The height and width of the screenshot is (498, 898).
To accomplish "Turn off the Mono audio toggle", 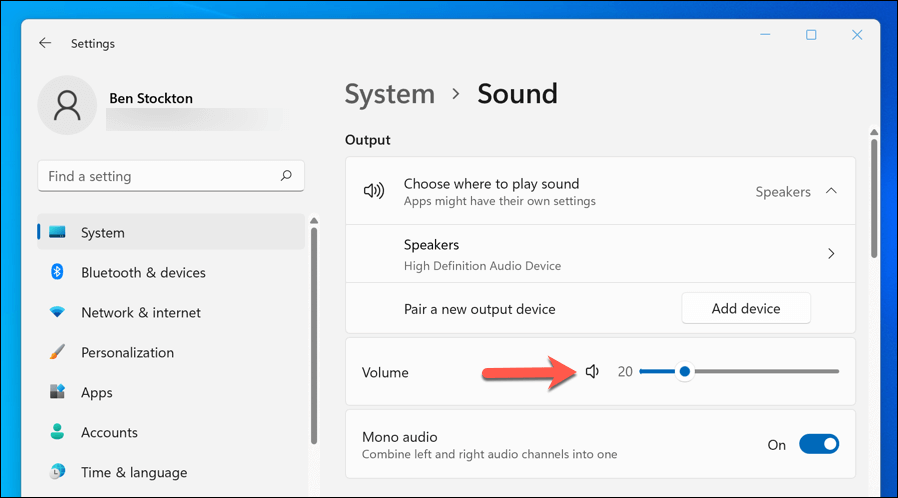I will pyautogui.click(x=818, y=445).
